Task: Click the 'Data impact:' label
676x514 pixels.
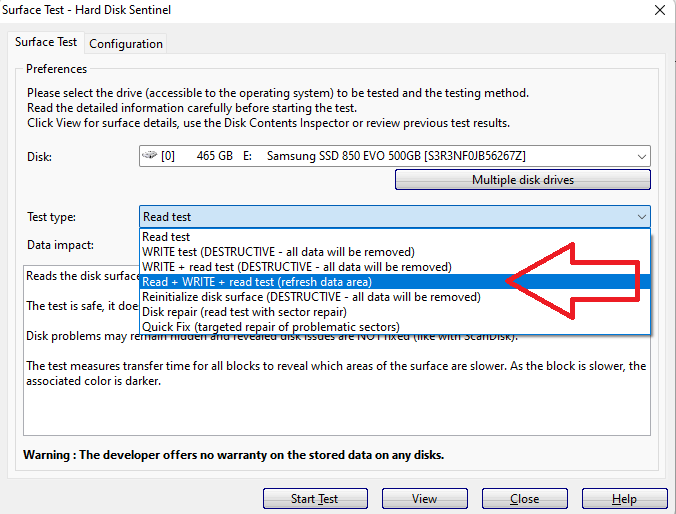Action: [x=60, y=245]
